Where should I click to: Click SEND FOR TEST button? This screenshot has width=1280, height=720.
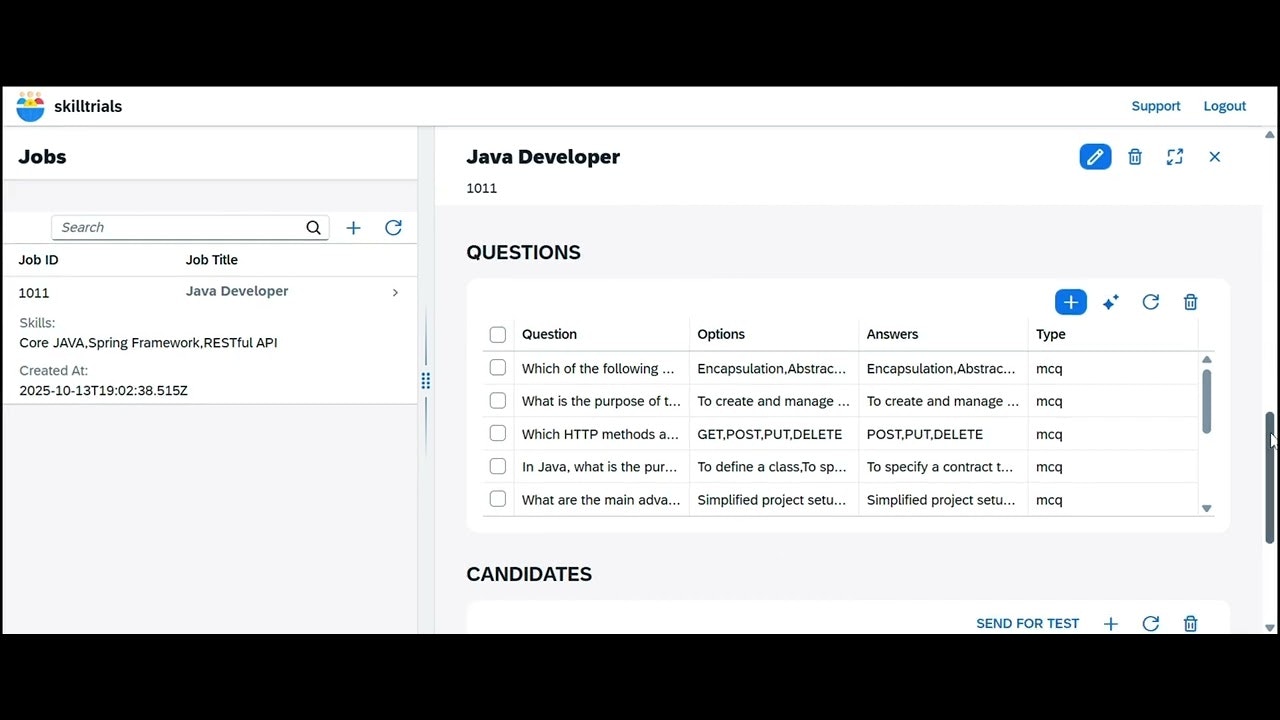click(x=1027, y=624)
